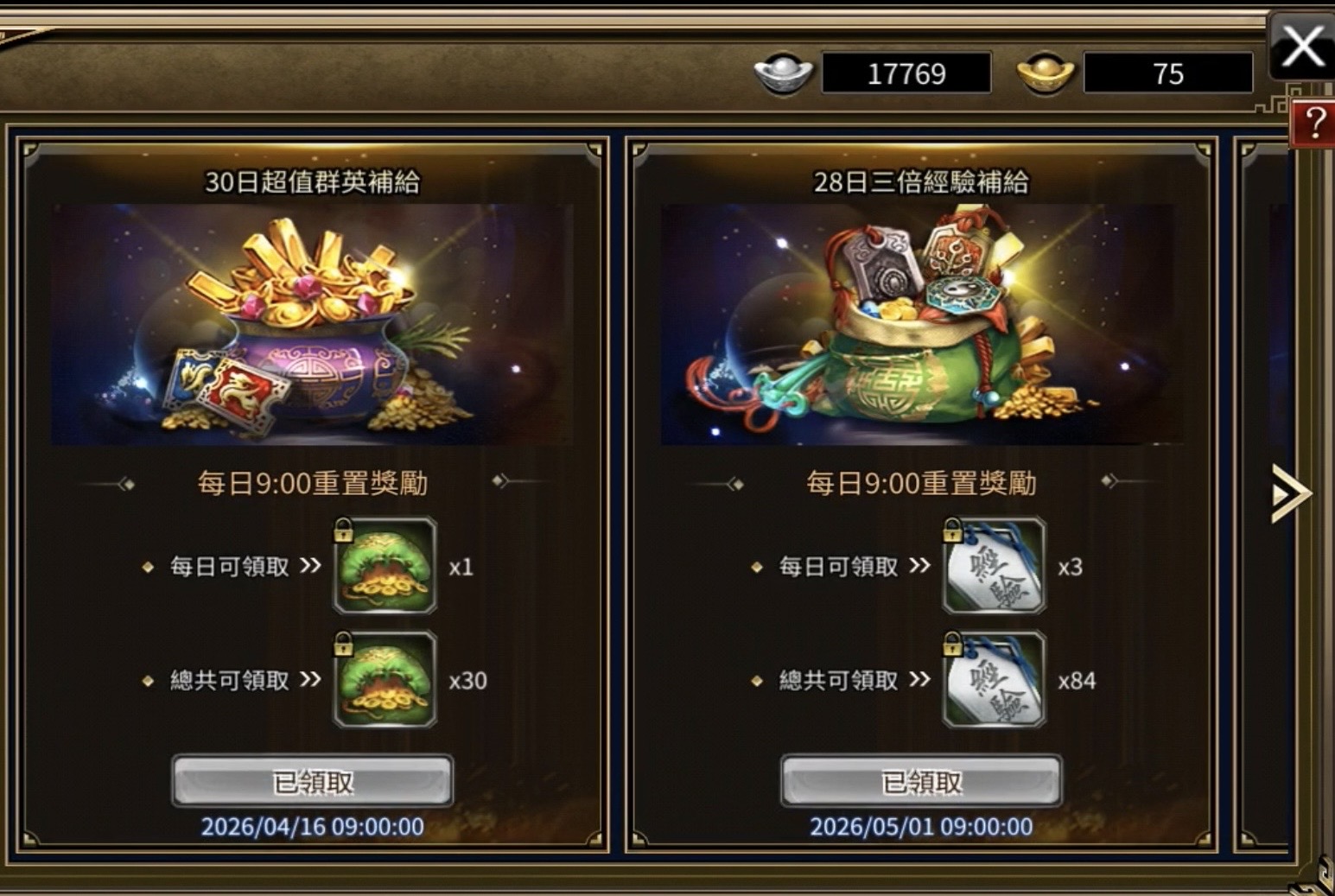Open the red question mark help icon
Image resolution: width=1335 pixels, height=896 pixels.
tap(1314, 124)
